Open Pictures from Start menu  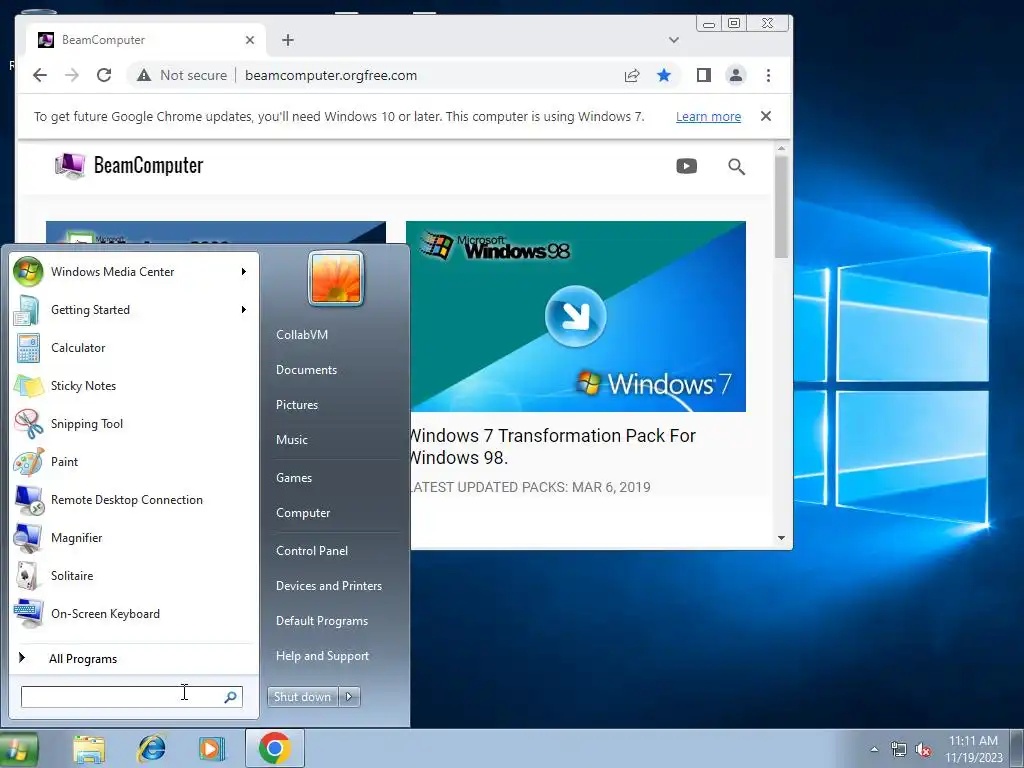(x=296, y=405)
